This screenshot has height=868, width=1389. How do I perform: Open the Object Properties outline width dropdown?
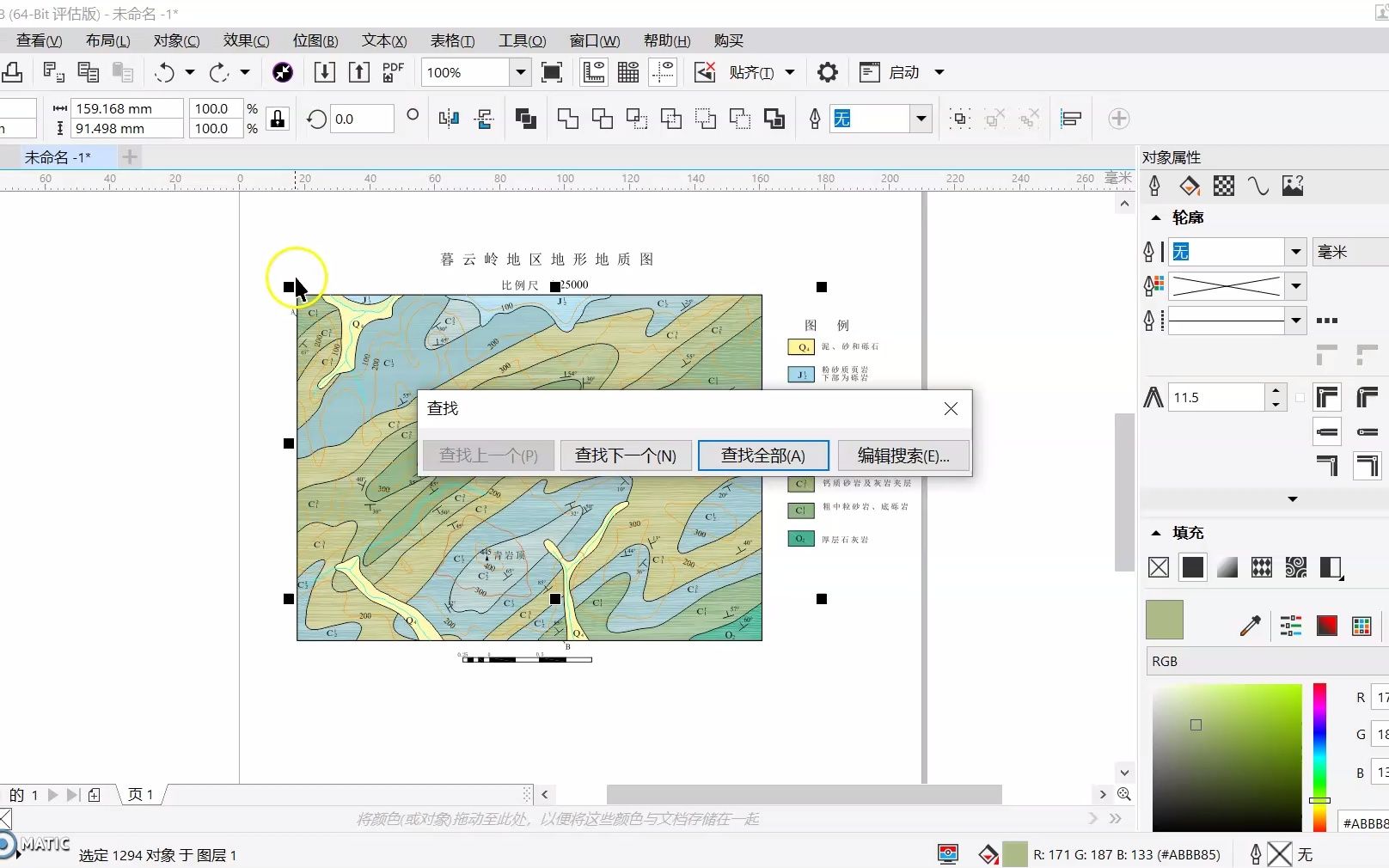1296,252
